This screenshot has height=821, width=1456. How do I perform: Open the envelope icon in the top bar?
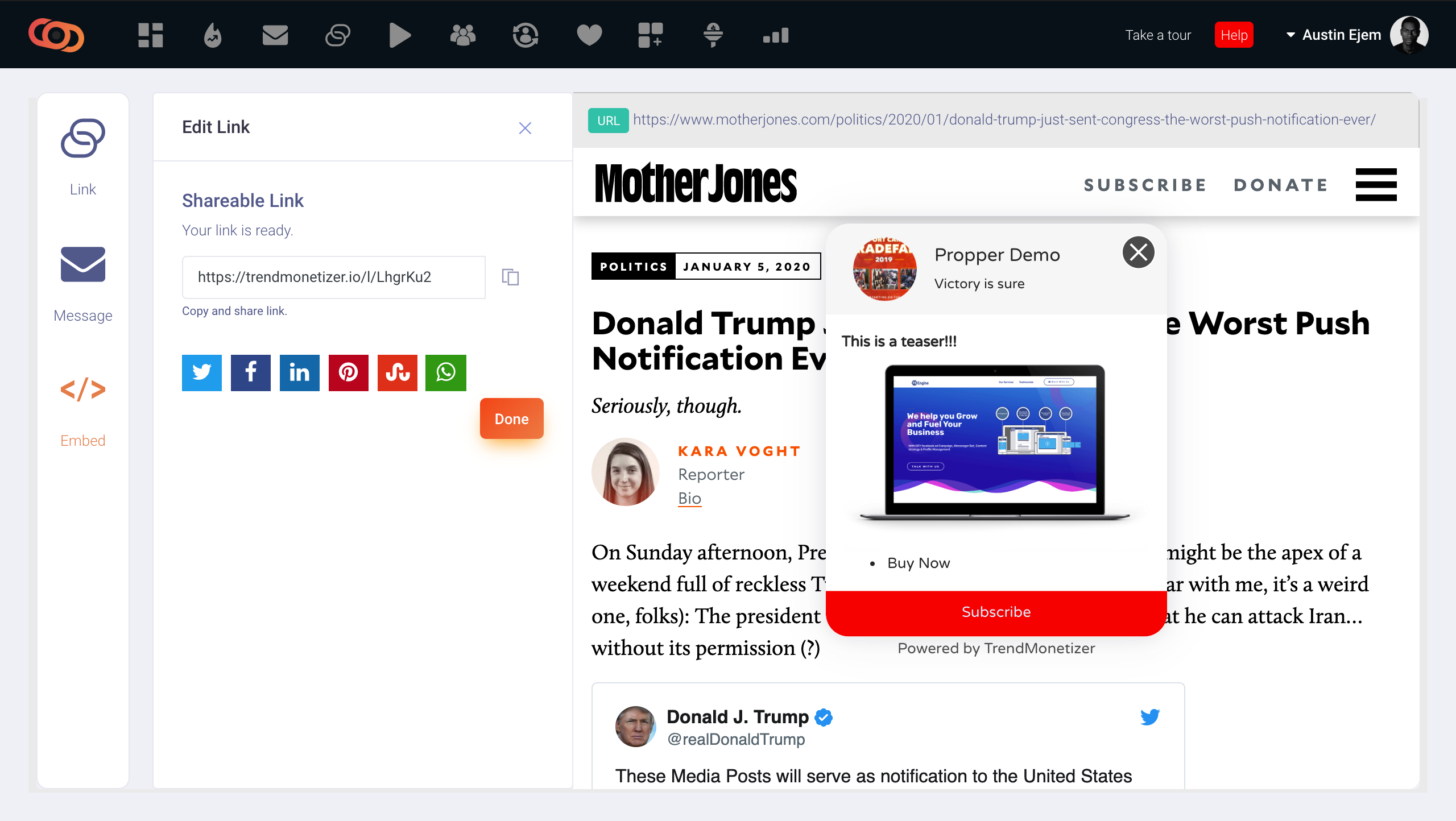pos(275,35)
